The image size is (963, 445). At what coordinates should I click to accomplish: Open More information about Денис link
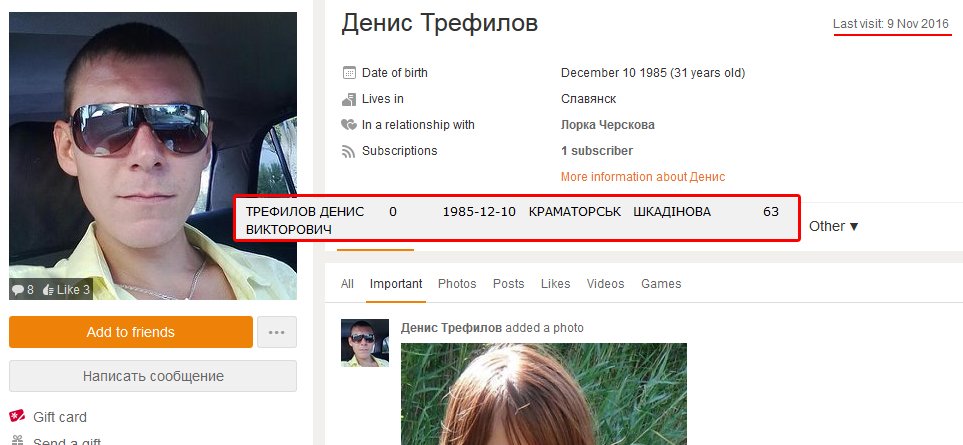(x=643, y=177)
